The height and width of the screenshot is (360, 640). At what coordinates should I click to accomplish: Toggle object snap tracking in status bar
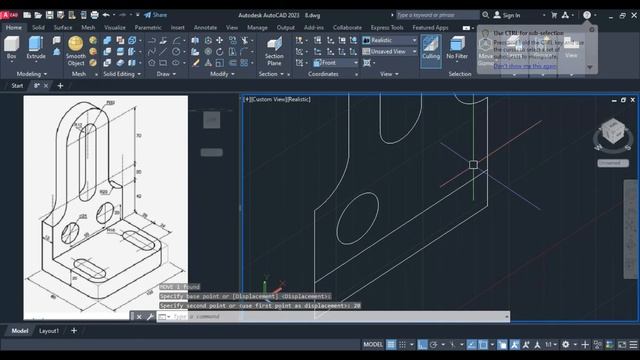[x=471, y=345]
